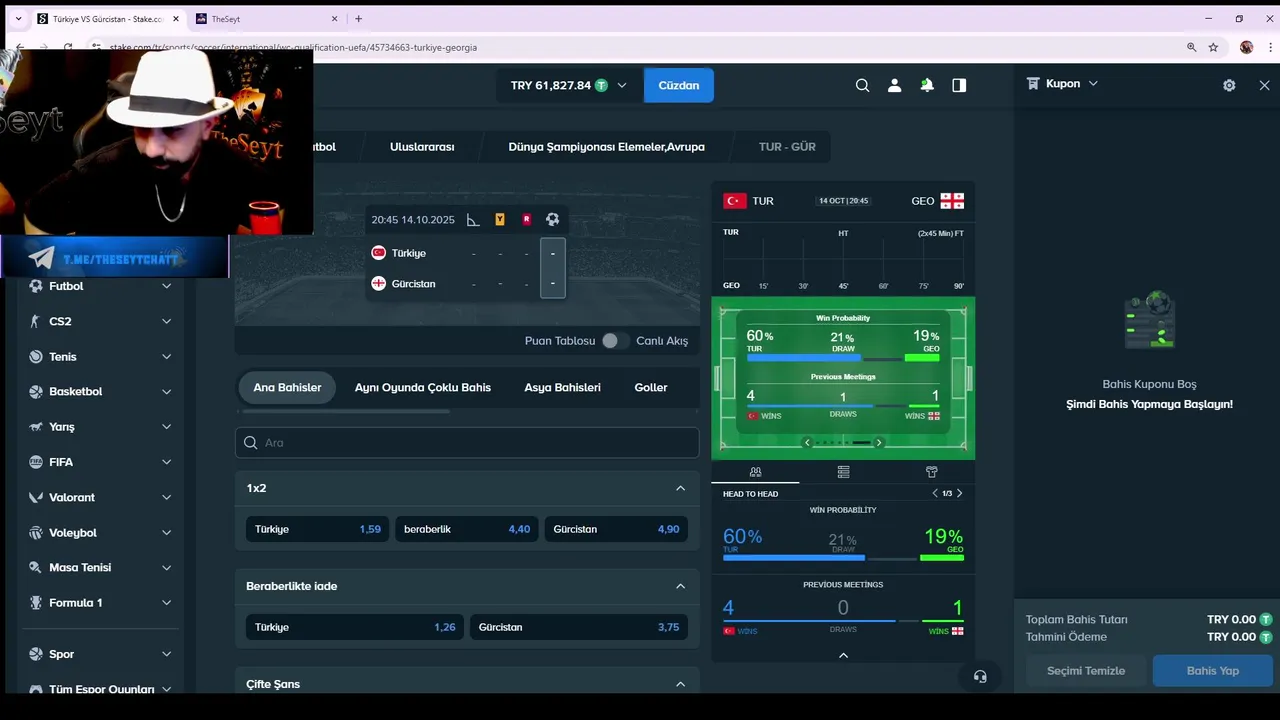Screen dimensions: 1280x720
Task: Expand the Masa Tenisi sidebar menu
Action: (166, 568)
